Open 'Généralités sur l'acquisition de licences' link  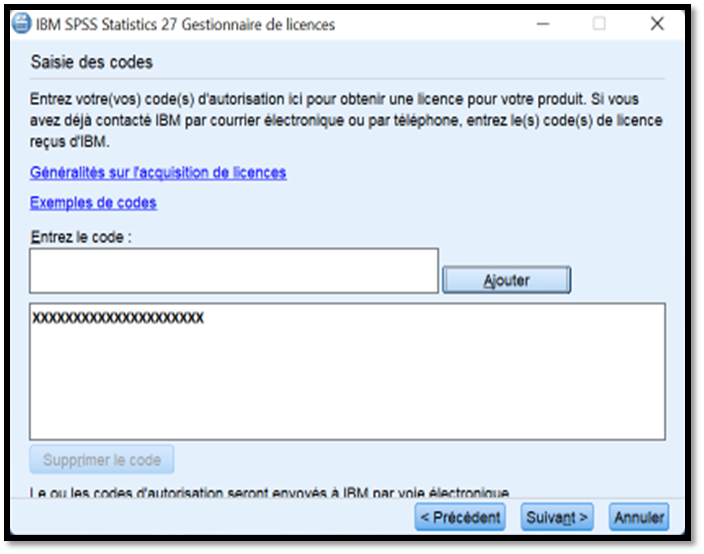[x=158, y=172]
